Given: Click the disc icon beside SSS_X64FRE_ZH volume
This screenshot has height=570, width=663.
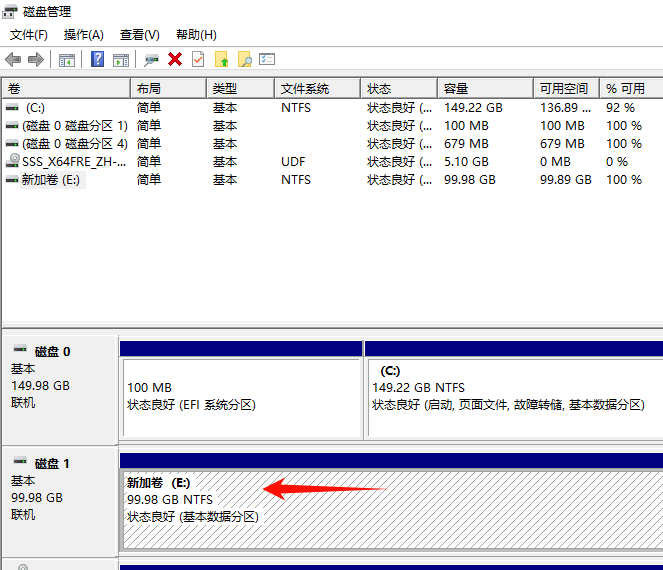Looking at the screenshot, I should tap(13, 161).
